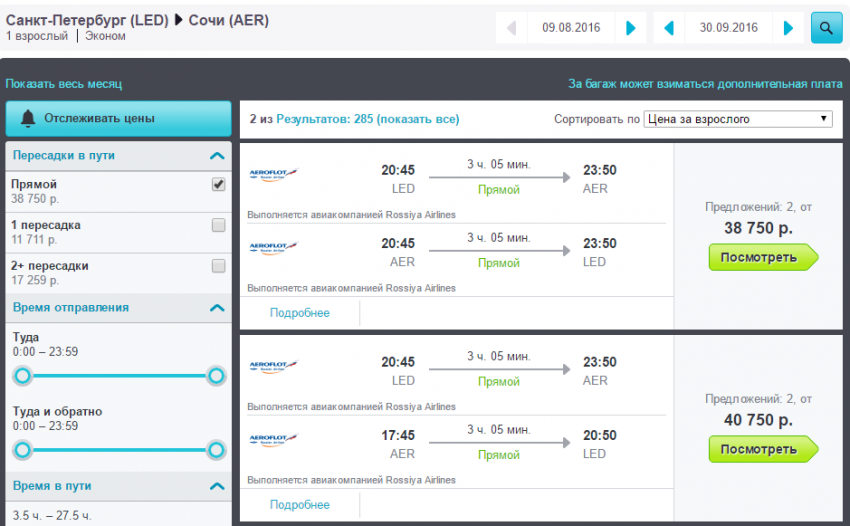Click Посмотреть button for 38 750 р. offer
This screenshot has height=526, width=850.
(762, 257)
